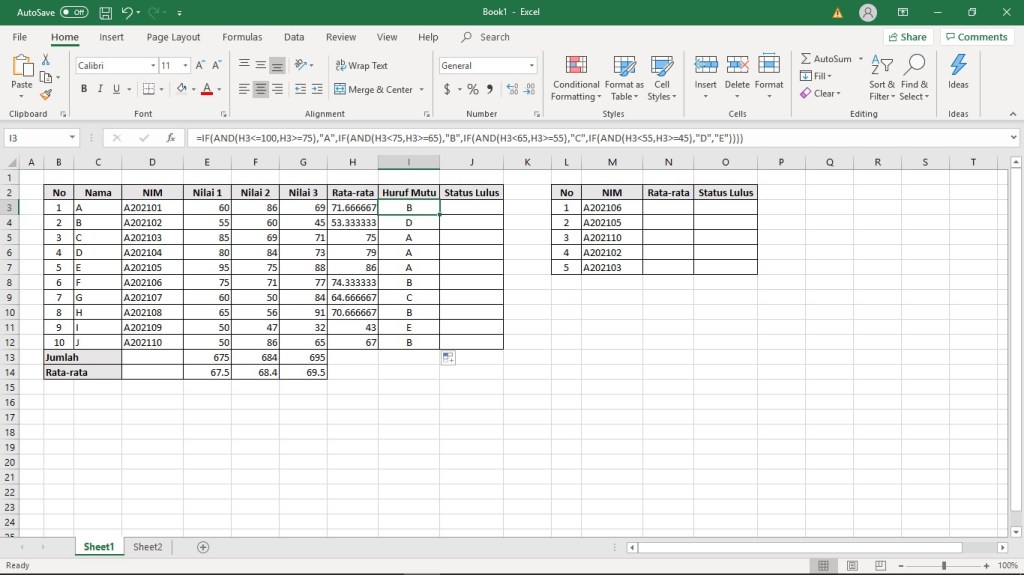Screen dimensions: 1024x575
Task: Click the zoom slider in status bar
Action: coord(943,566)
